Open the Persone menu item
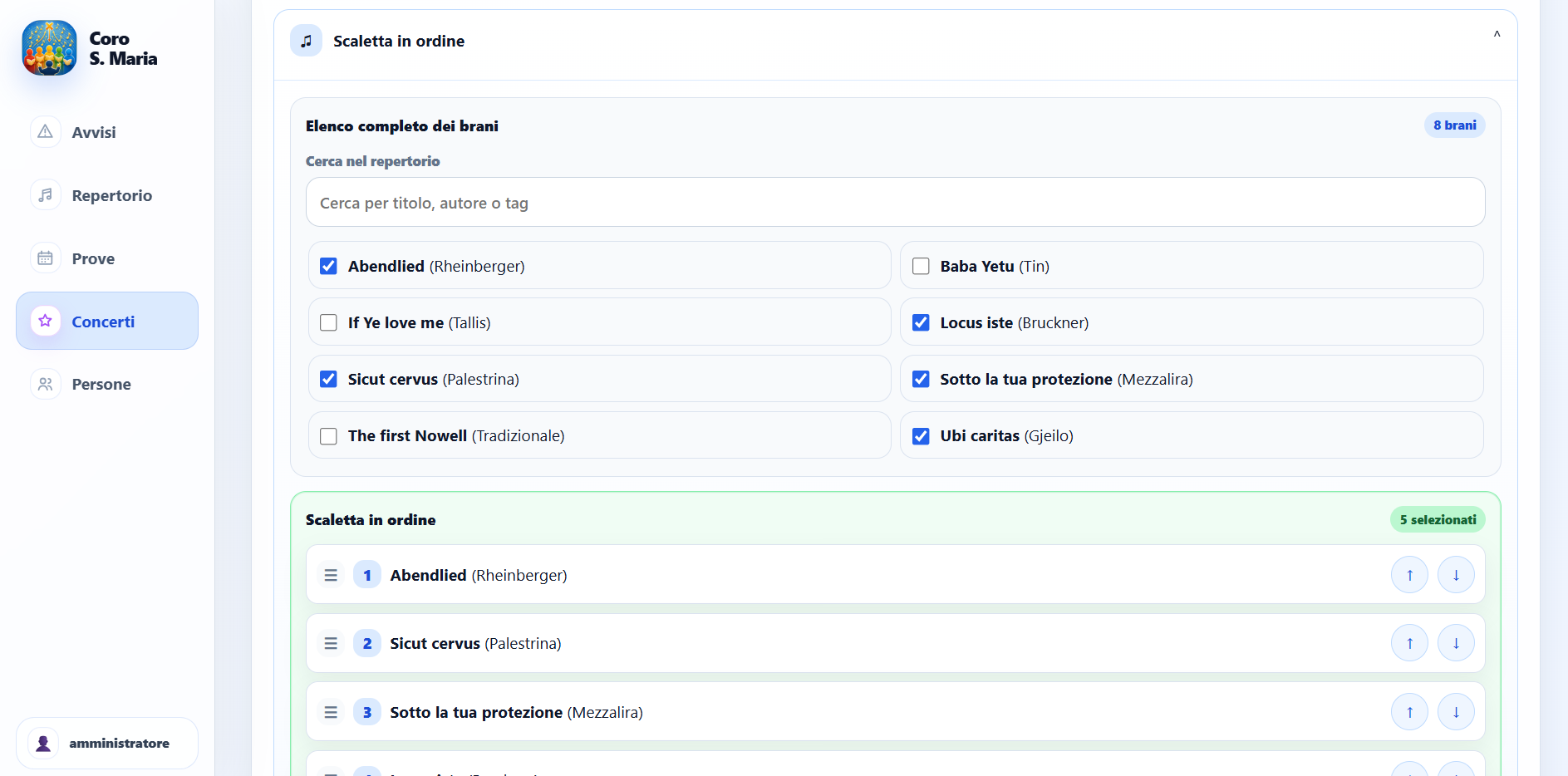Viewport: 1568px width, 776px height. (x=107, y=384)
